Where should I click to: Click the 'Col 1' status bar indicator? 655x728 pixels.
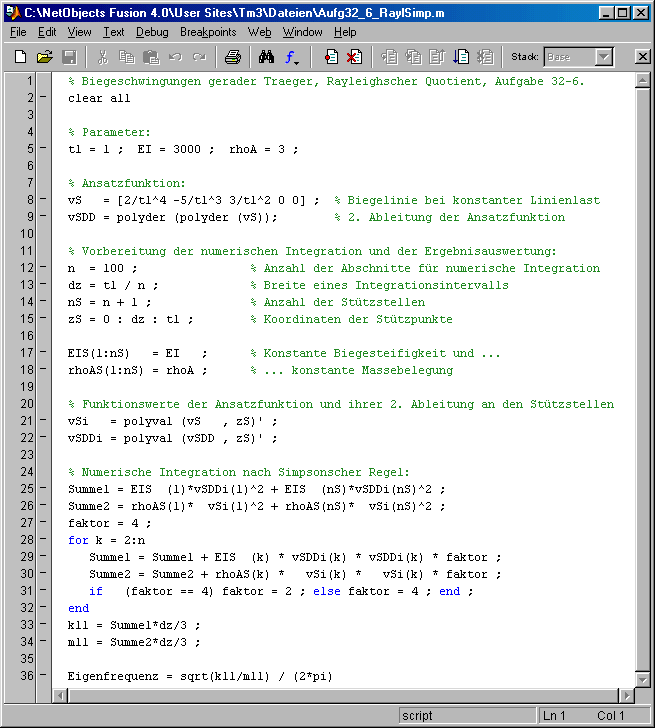pos(610,715)
